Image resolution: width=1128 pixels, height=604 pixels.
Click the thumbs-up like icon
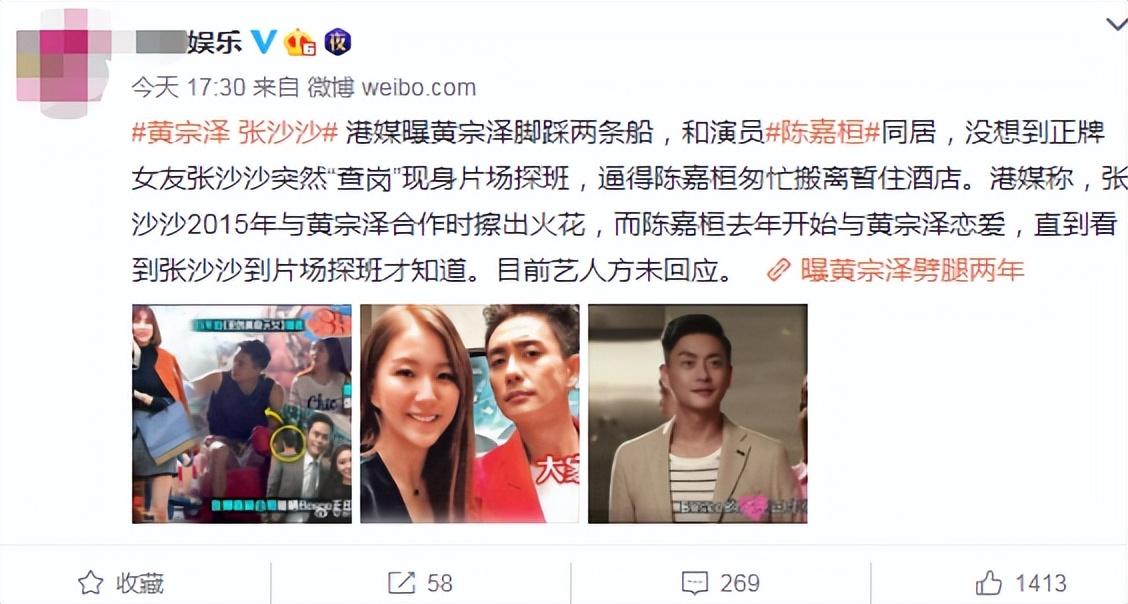[x=989, y=582]
